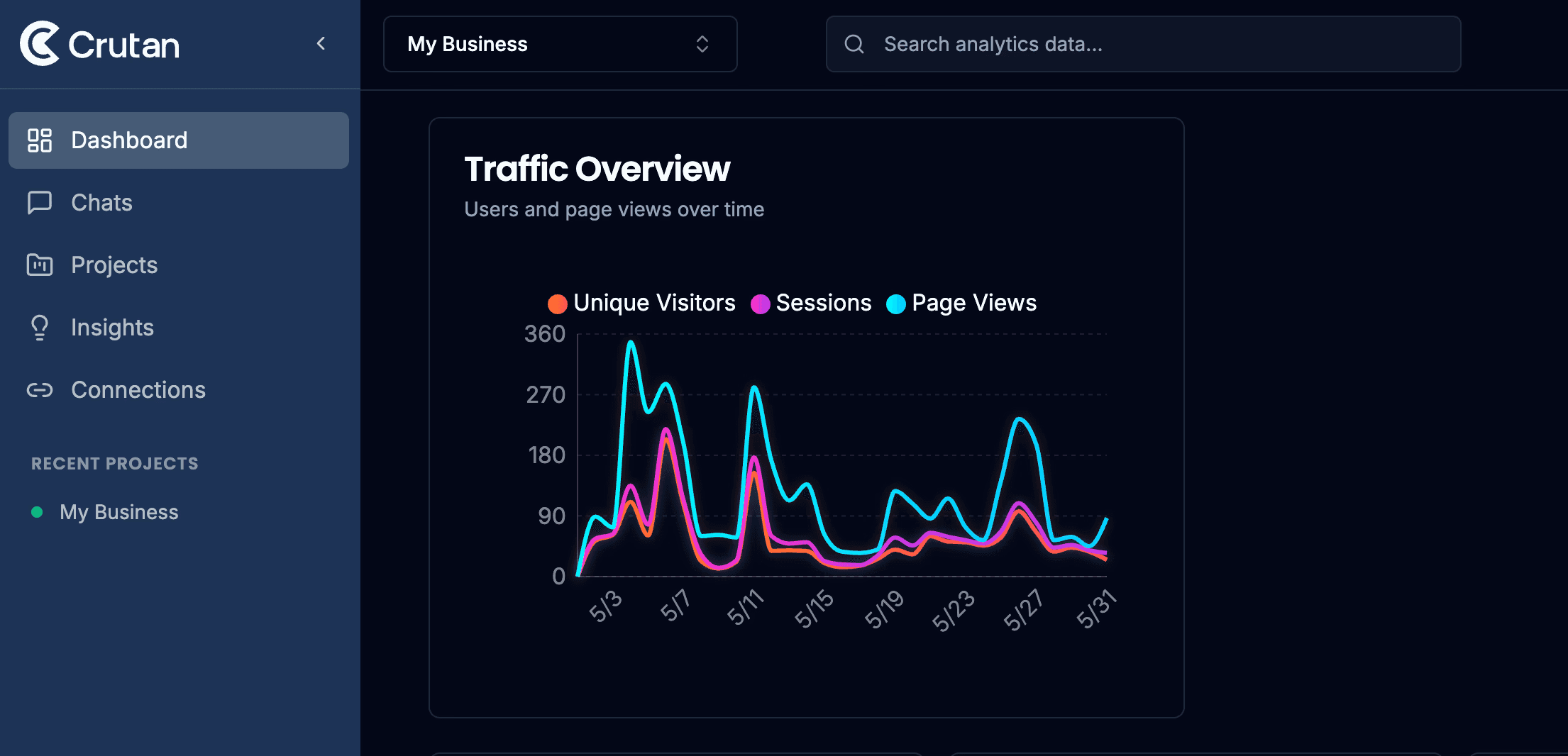Click the Connections link icon

[40, 390]
